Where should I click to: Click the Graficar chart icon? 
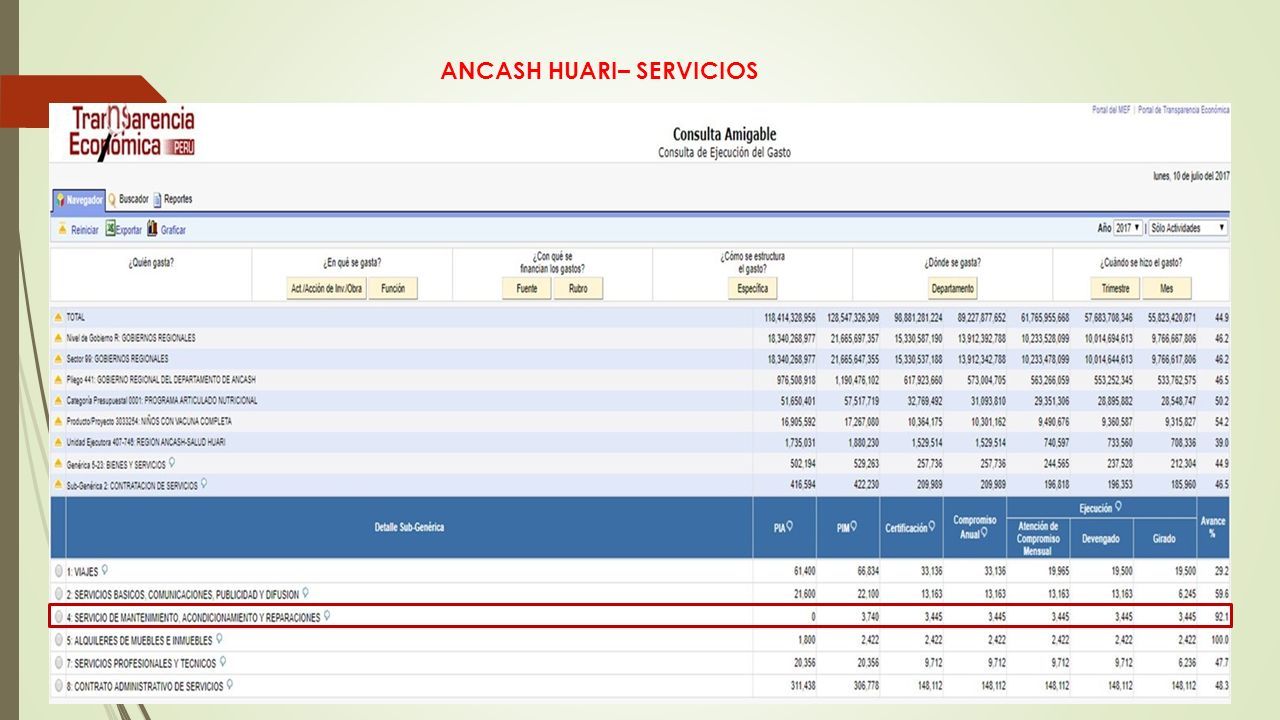pyautogui.click(x=152, y=228)
